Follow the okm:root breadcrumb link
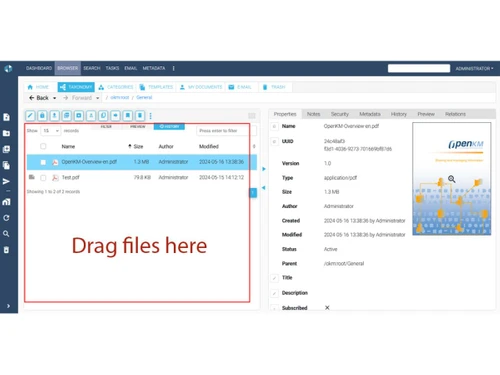Viewport: 500px width, 375px height. click(x=120, y=98)
